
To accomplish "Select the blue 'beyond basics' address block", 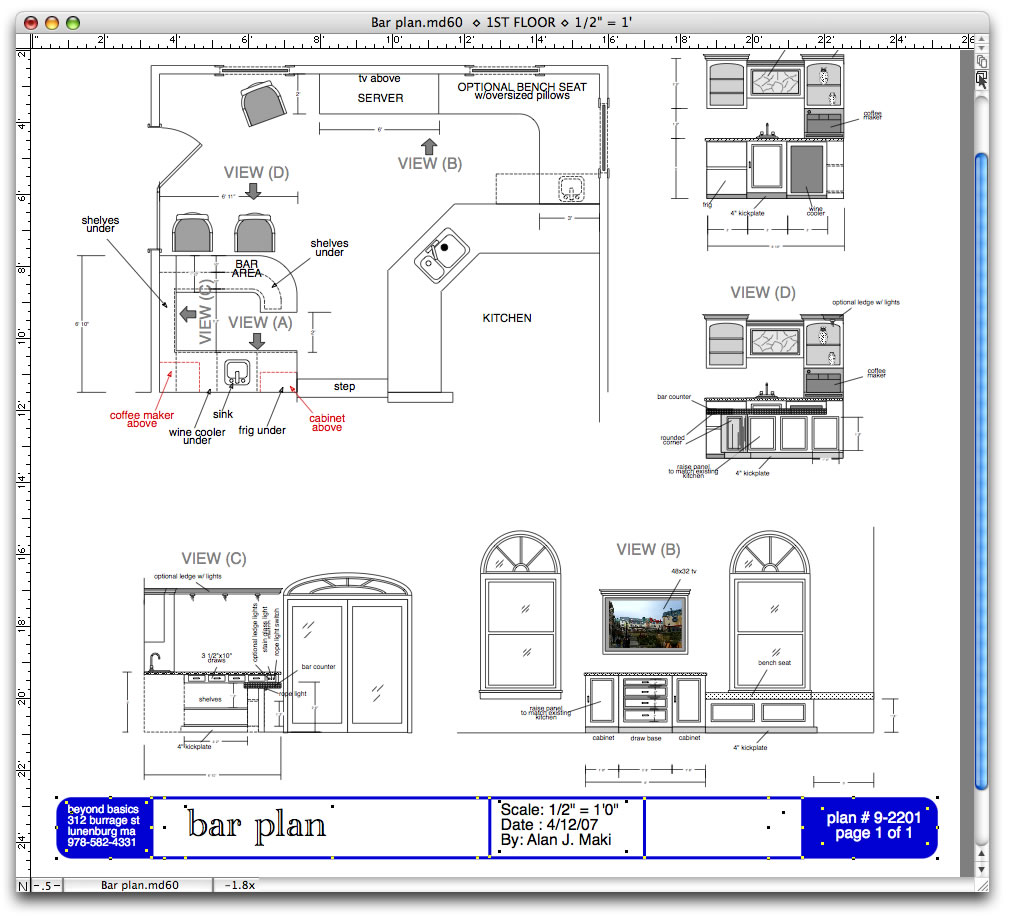I will tap(104, 827).
